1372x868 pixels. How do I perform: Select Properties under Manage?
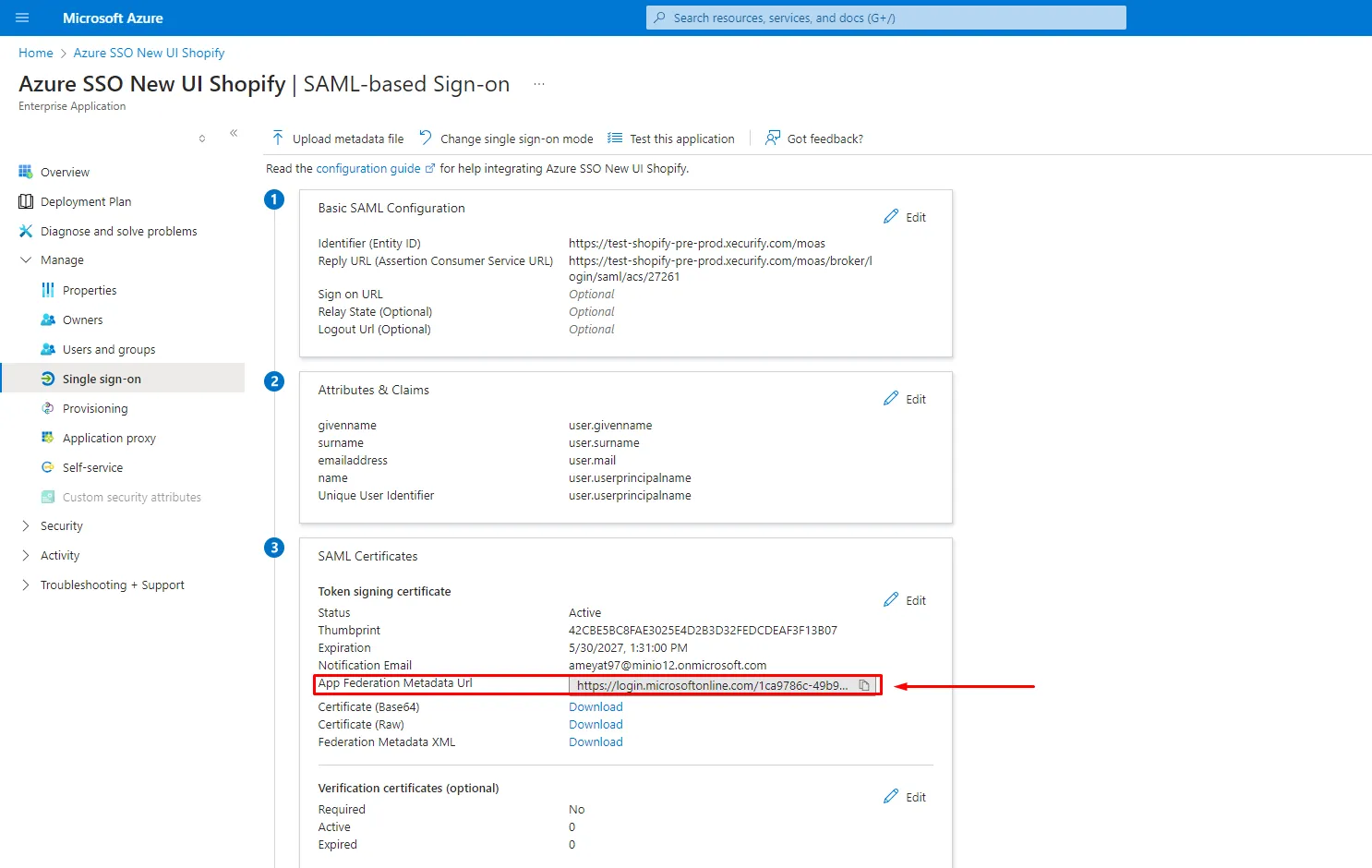tap(90, 290)
